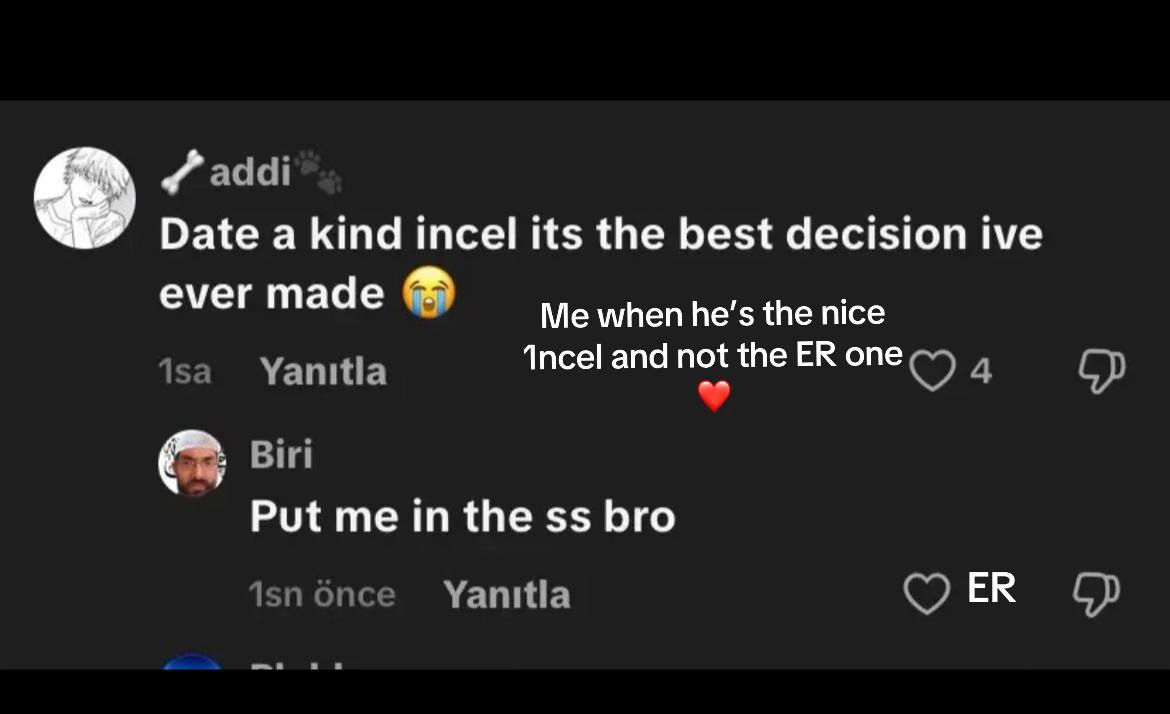Click the crying emoji in addi's comment
The image size is (1170, 714).
pos(429,292)
